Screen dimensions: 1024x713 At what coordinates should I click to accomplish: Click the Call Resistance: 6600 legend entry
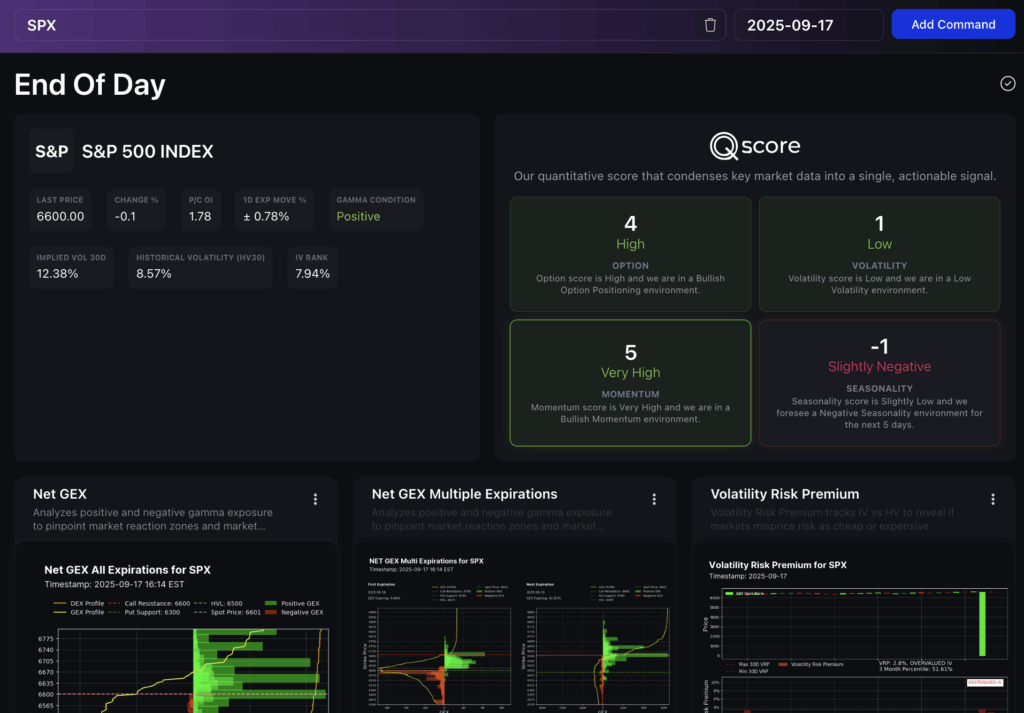coord(149,603)
